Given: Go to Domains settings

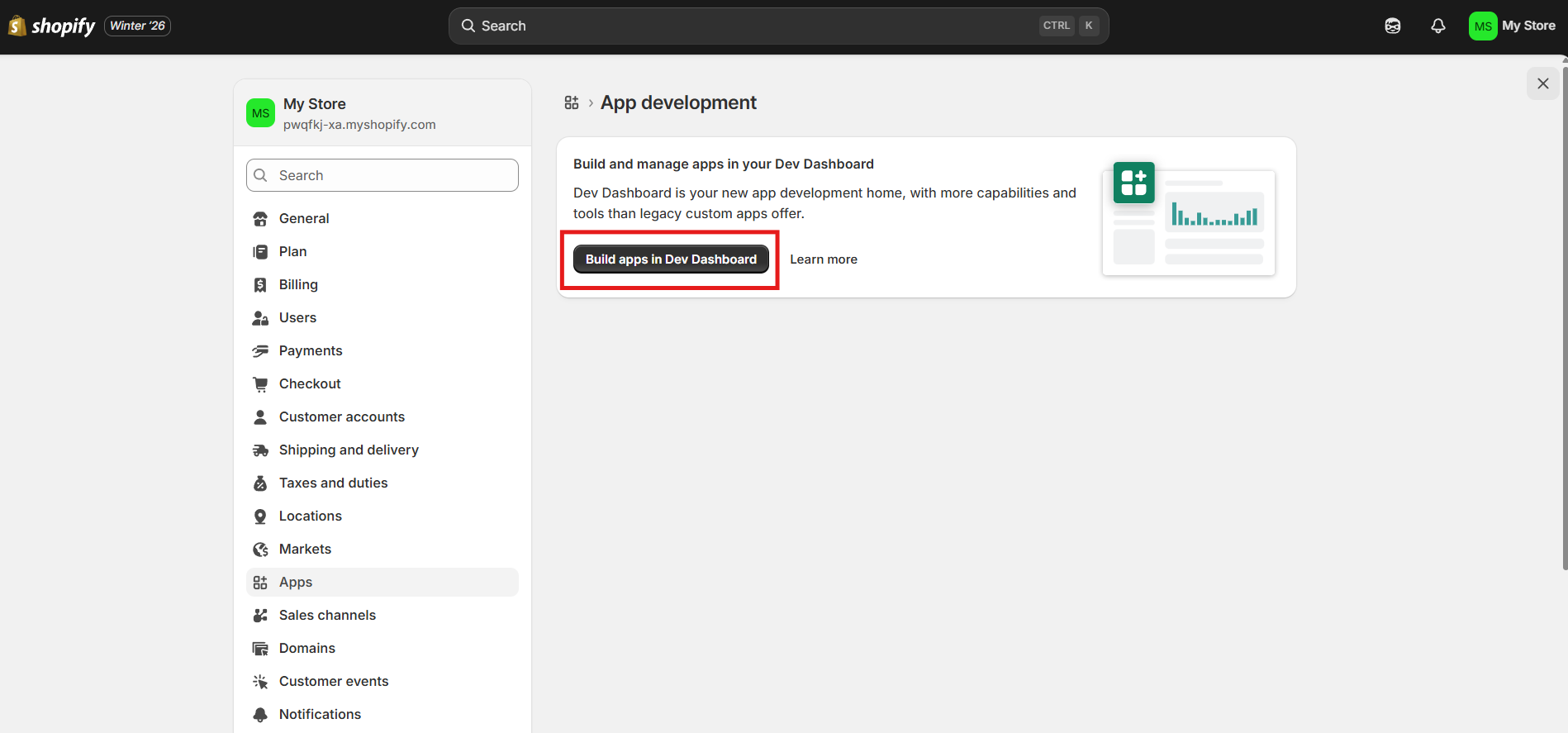Looking at the screenshot, I should tap(382, 648).
